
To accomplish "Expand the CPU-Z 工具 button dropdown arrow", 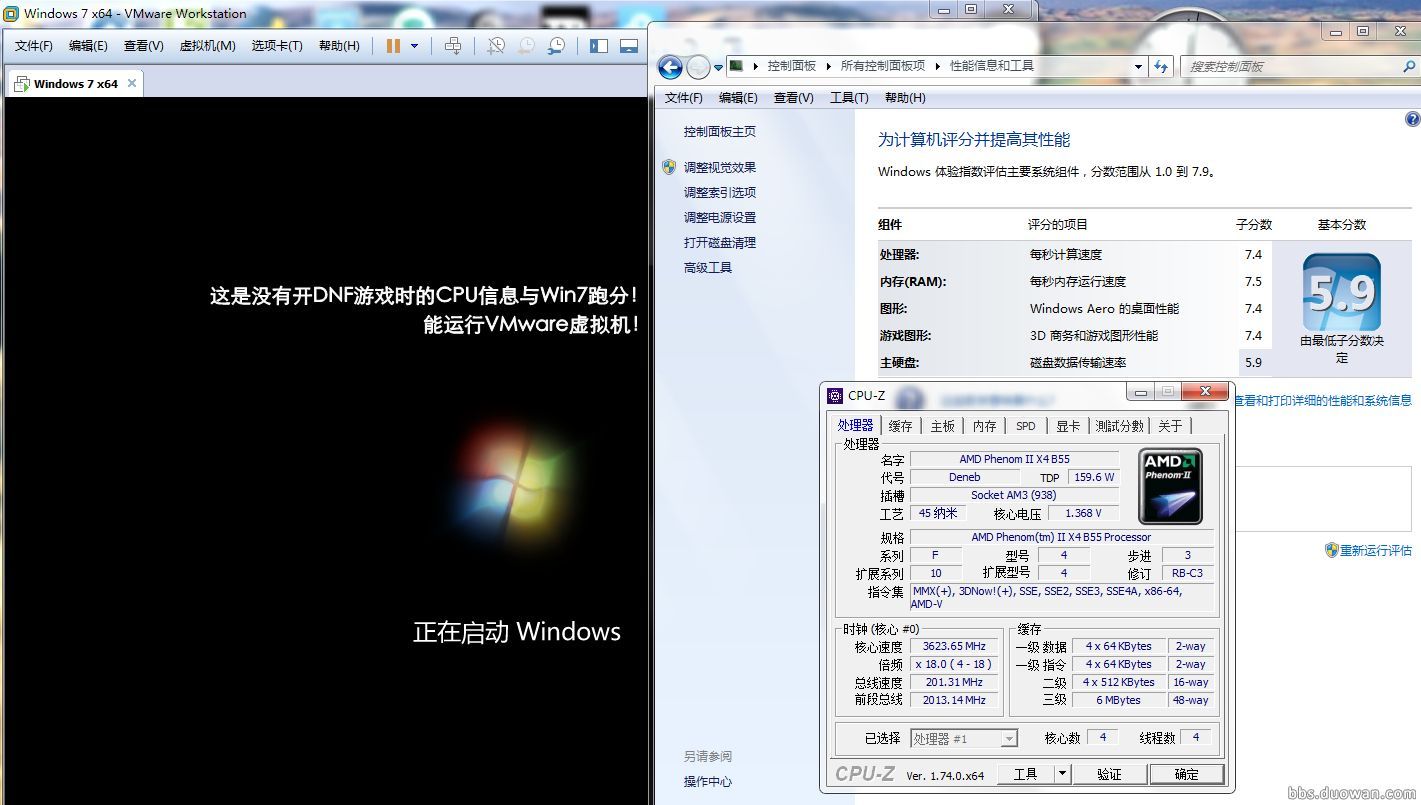I will (x=1062, y=774).
